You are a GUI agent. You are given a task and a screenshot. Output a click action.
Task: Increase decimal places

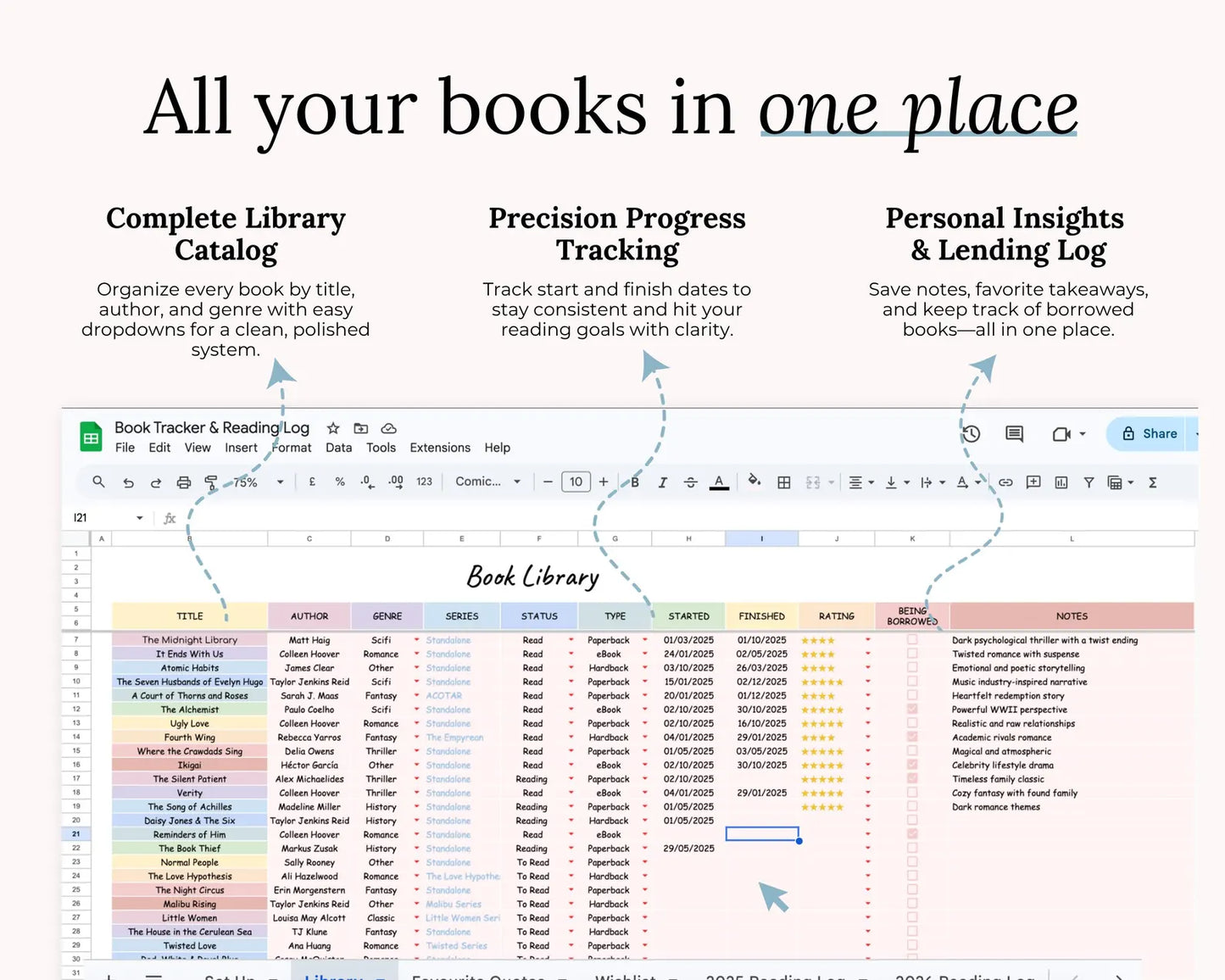(x=396, y=482)
